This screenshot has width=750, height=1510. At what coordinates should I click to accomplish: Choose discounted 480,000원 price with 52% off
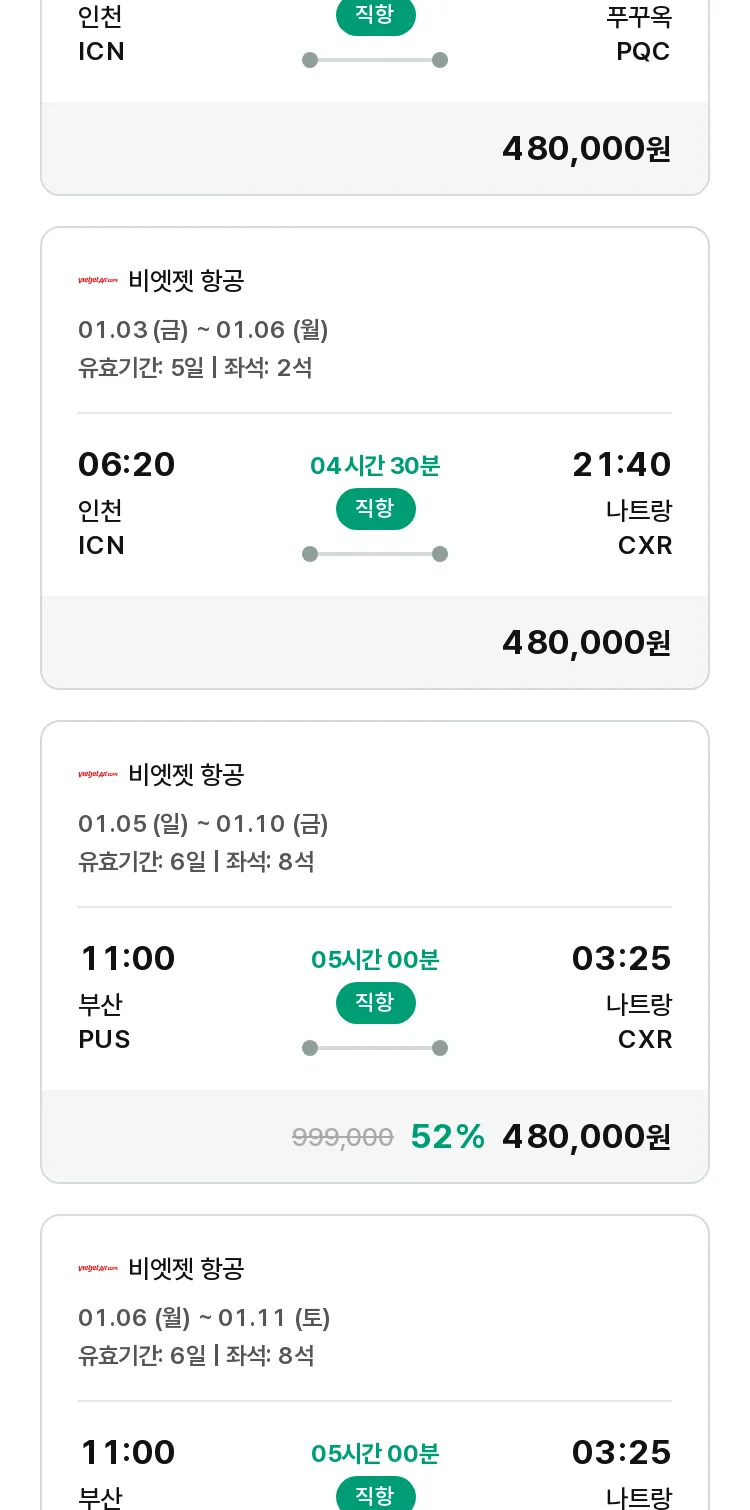[586, 1137]
